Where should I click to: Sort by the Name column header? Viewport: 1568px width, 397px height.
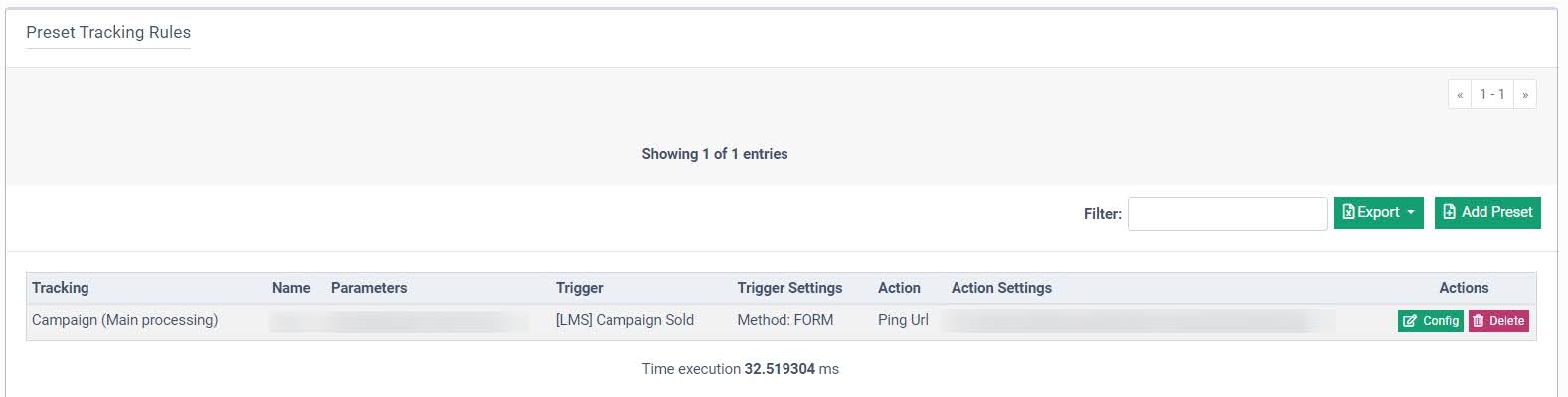(291, 288)
